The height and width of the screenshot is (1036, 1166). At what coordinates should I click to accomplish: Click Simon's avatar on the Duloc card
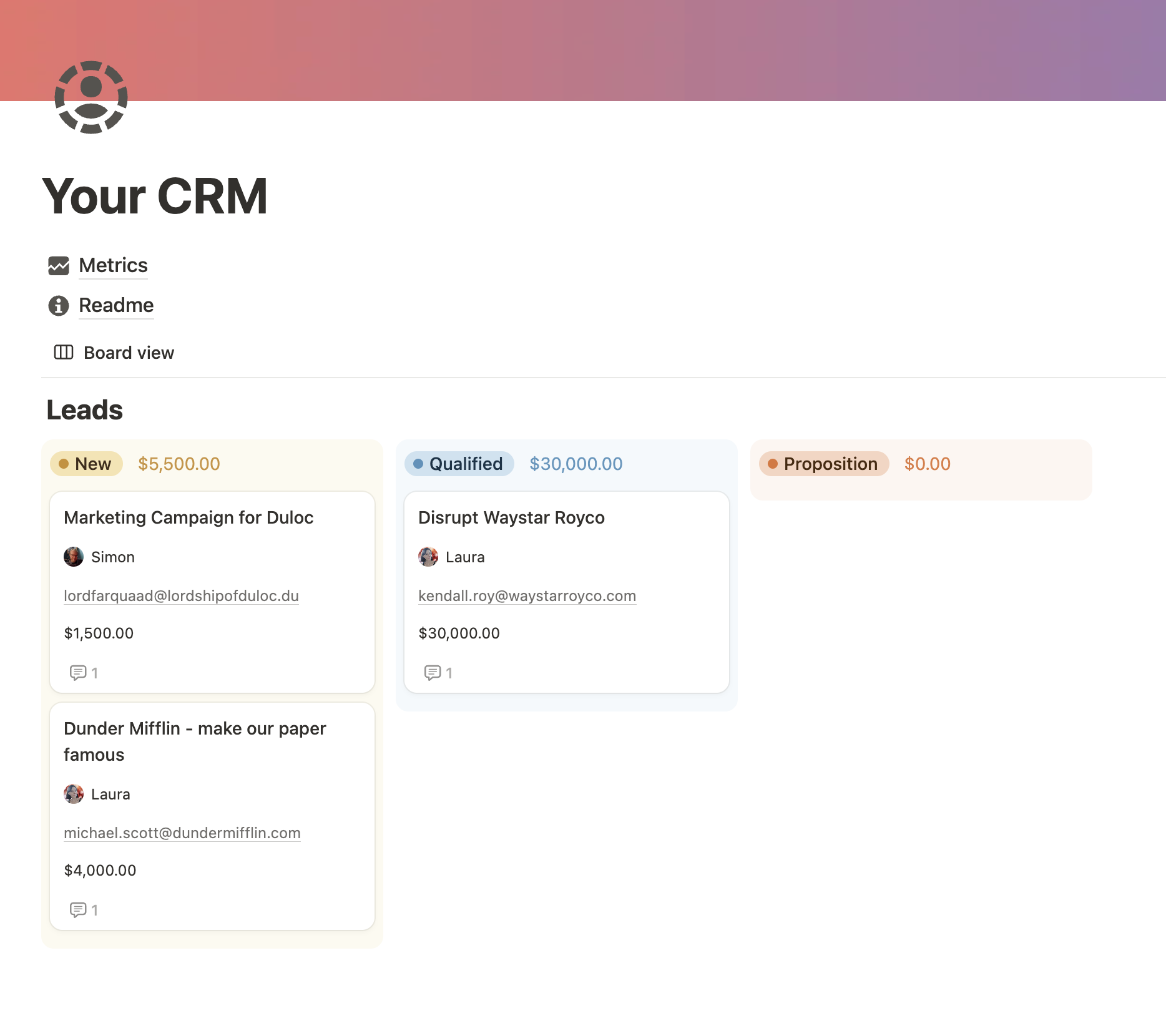click(x=74, y=557)
